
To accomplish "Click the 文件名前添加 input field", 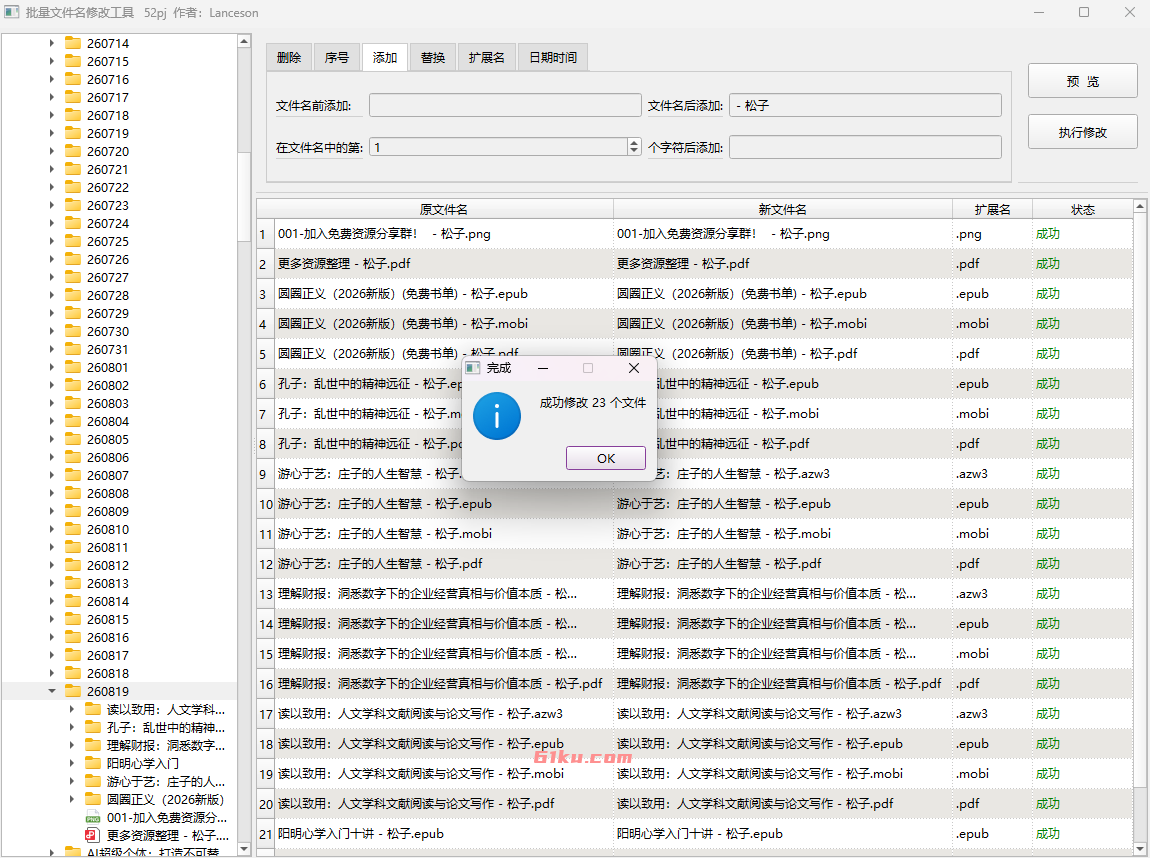I will pyautogui.click(x=505, y=105).
